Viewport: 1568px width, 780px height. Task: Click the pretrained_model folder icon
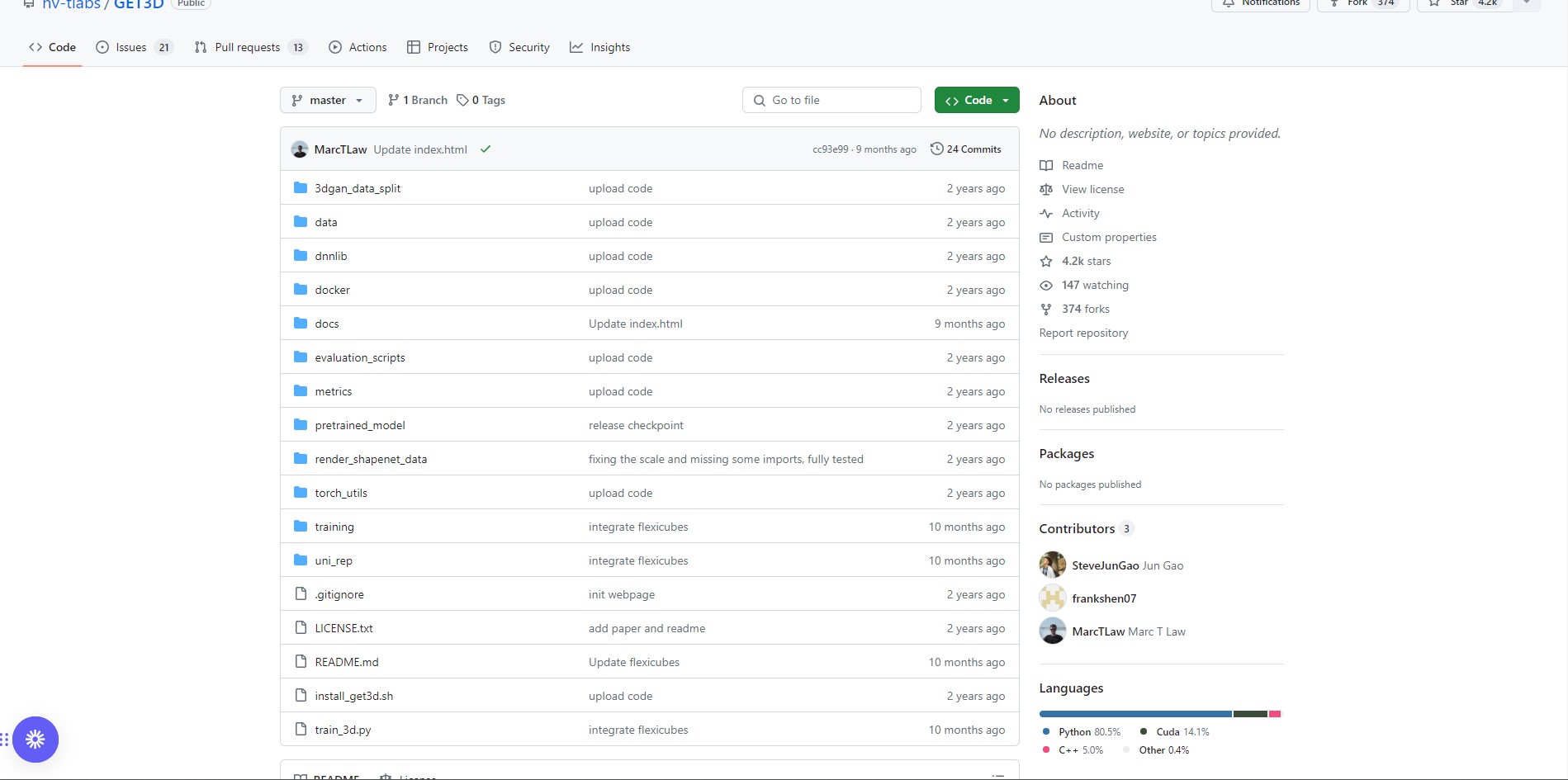301,425
